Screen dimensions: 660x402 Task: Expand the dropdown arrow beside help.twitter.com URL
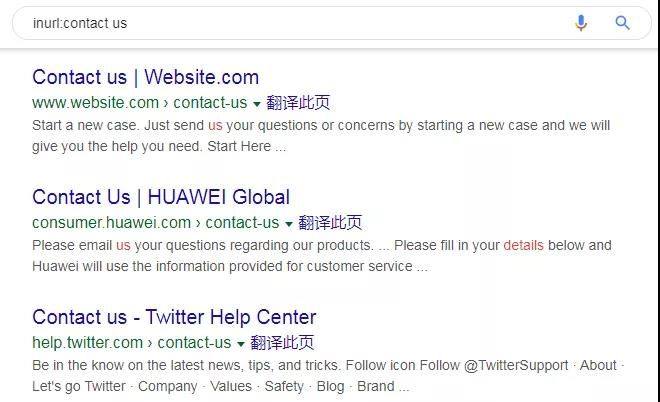point(241,344)
